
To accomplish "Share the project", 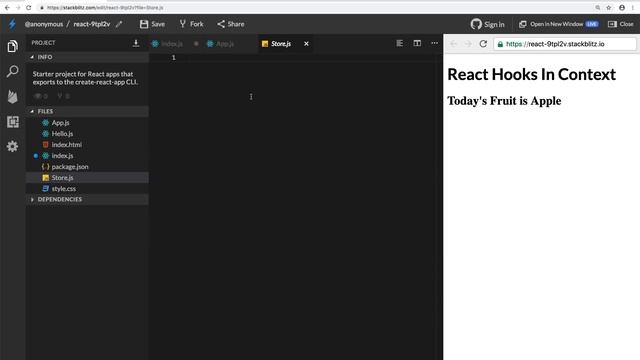I will (x=231, y=24).
